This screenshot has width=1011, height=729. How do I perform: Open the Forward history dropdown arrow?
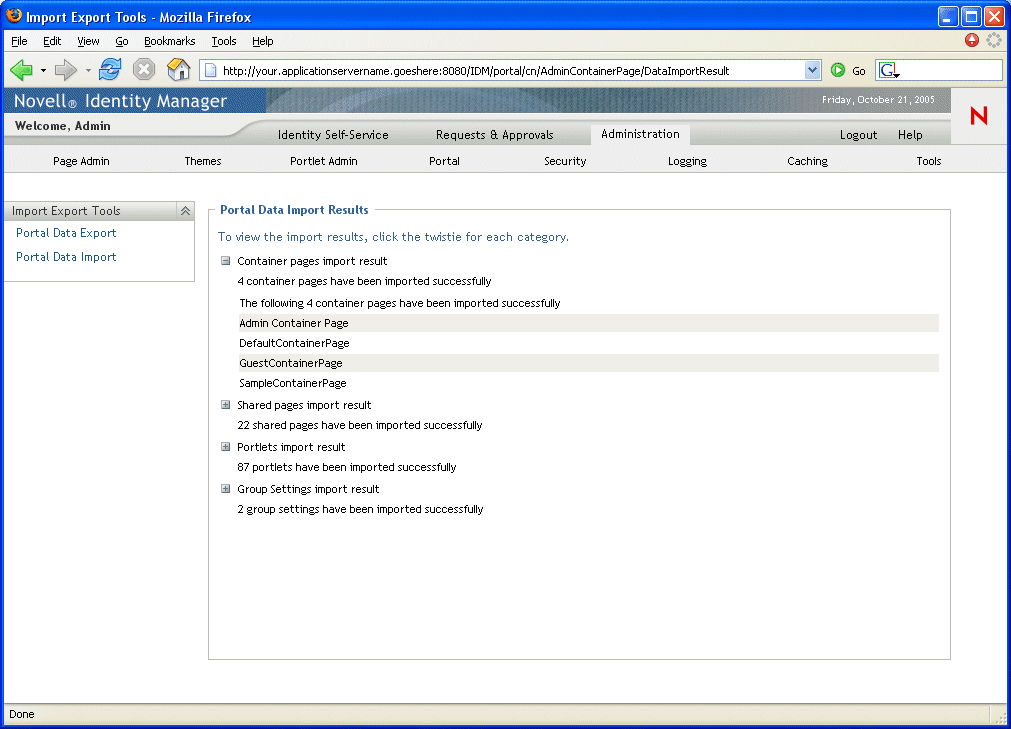pyautogui.click(x=88, y=70)
